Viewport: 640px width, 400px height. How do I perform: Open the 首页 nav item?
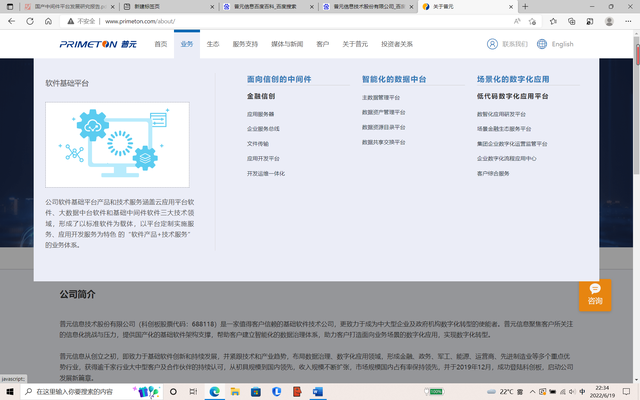click(x=161, y=44)
